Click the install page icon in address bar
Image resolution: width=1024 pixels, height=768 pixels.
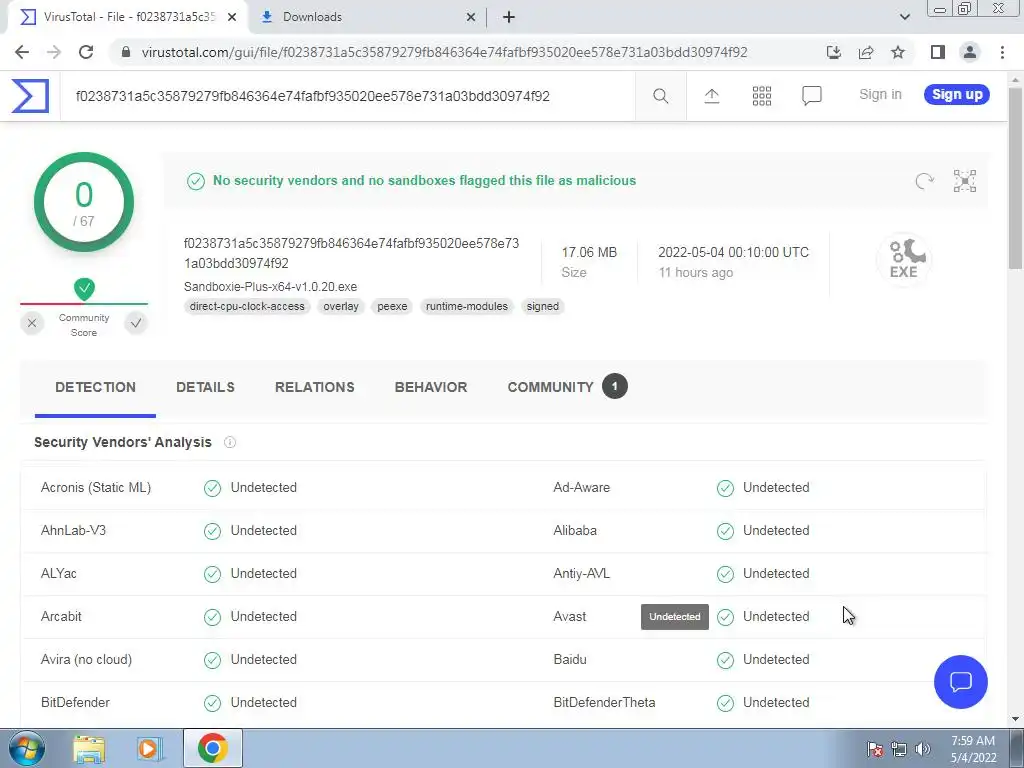(x=834, y=52)
